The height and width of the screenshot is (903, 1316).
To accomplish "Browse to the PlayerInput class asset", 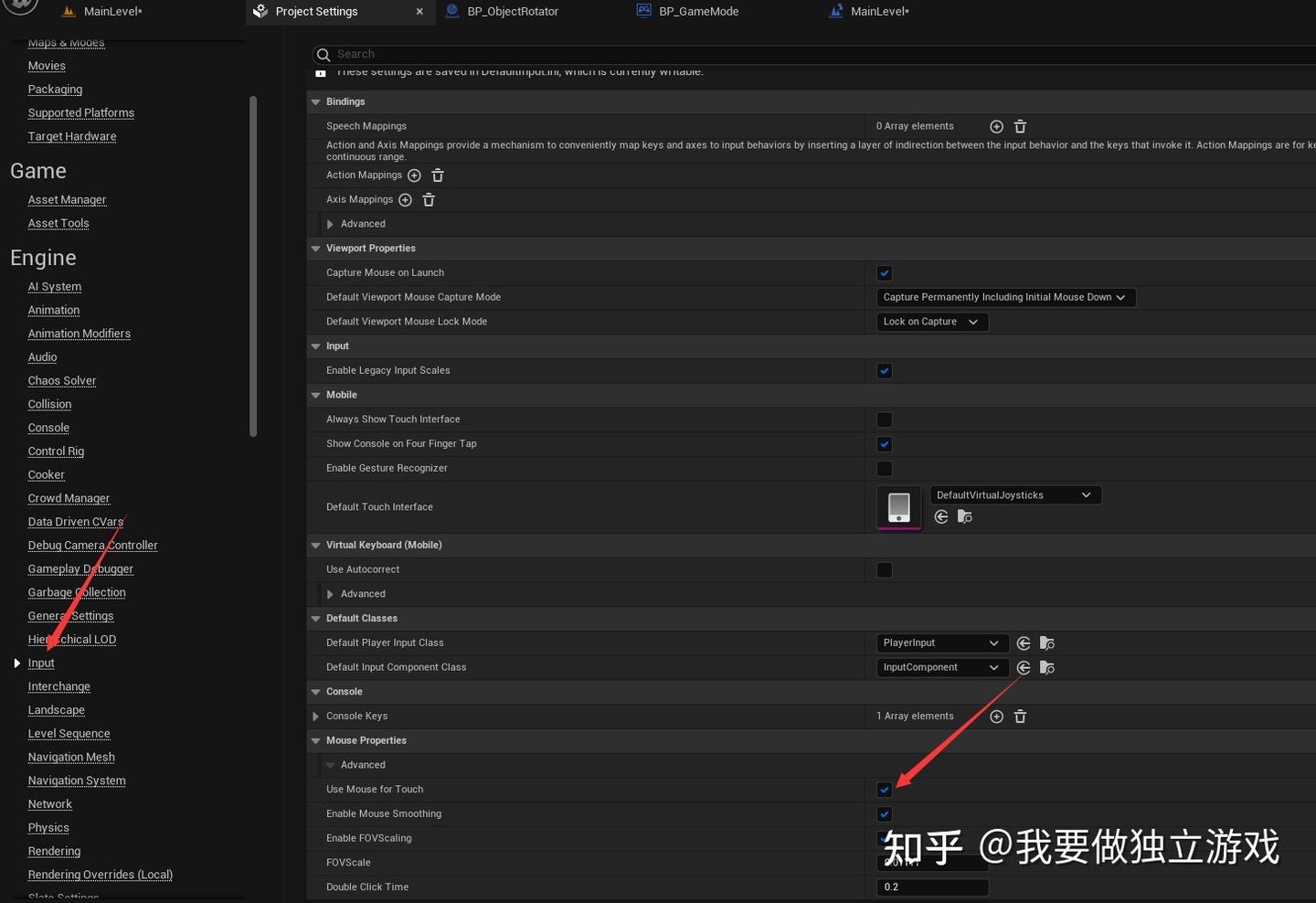I will coord(1046,643).
